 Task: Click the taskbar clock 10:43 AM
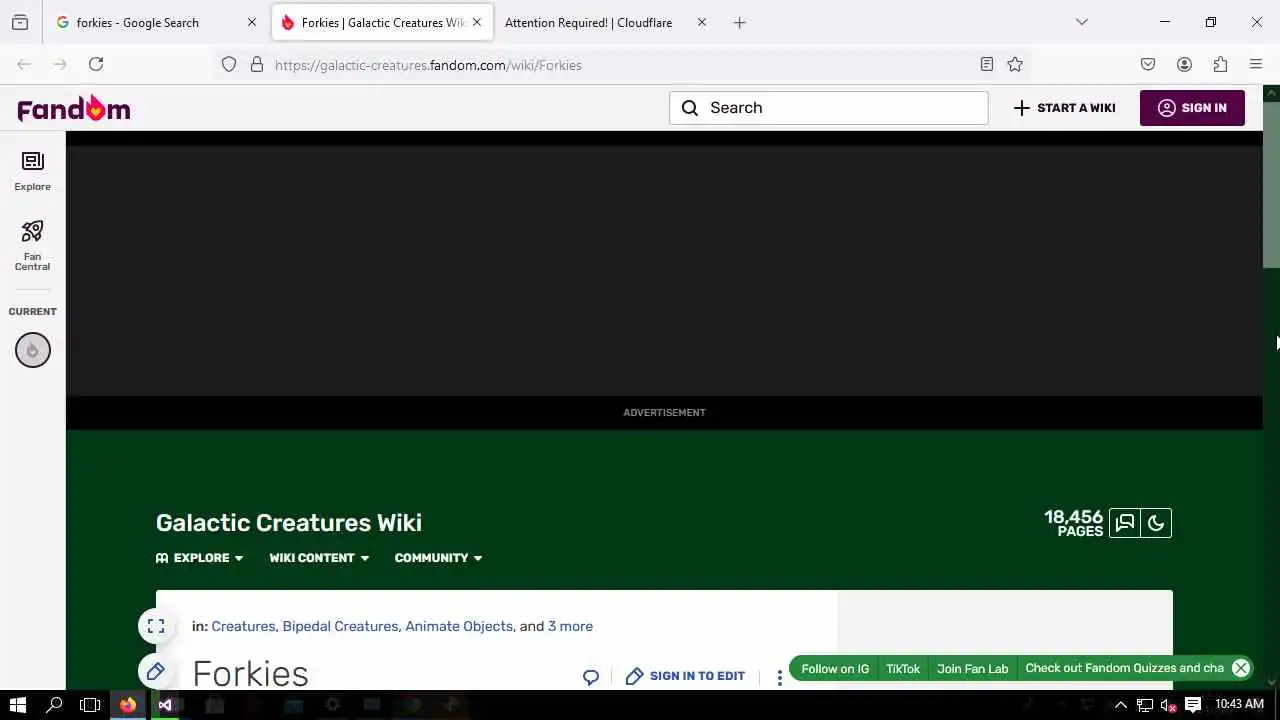(x=1240, y=705)
